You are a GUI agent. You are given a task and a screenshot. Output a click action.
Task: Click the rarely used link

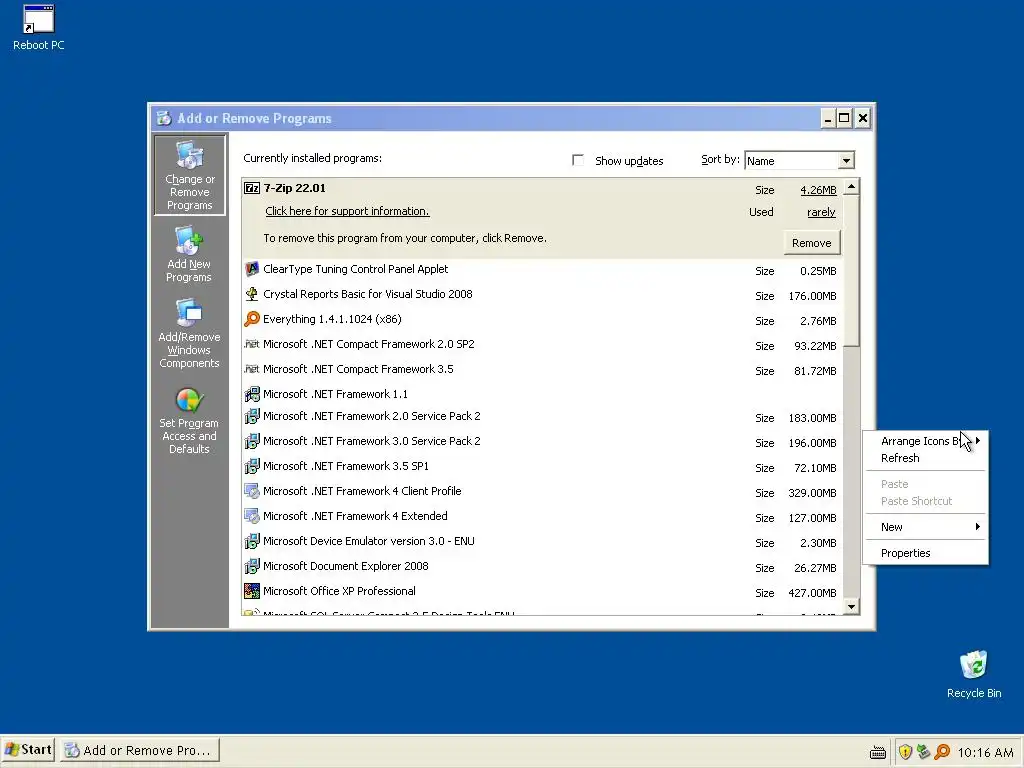click(x=821, y=212)
